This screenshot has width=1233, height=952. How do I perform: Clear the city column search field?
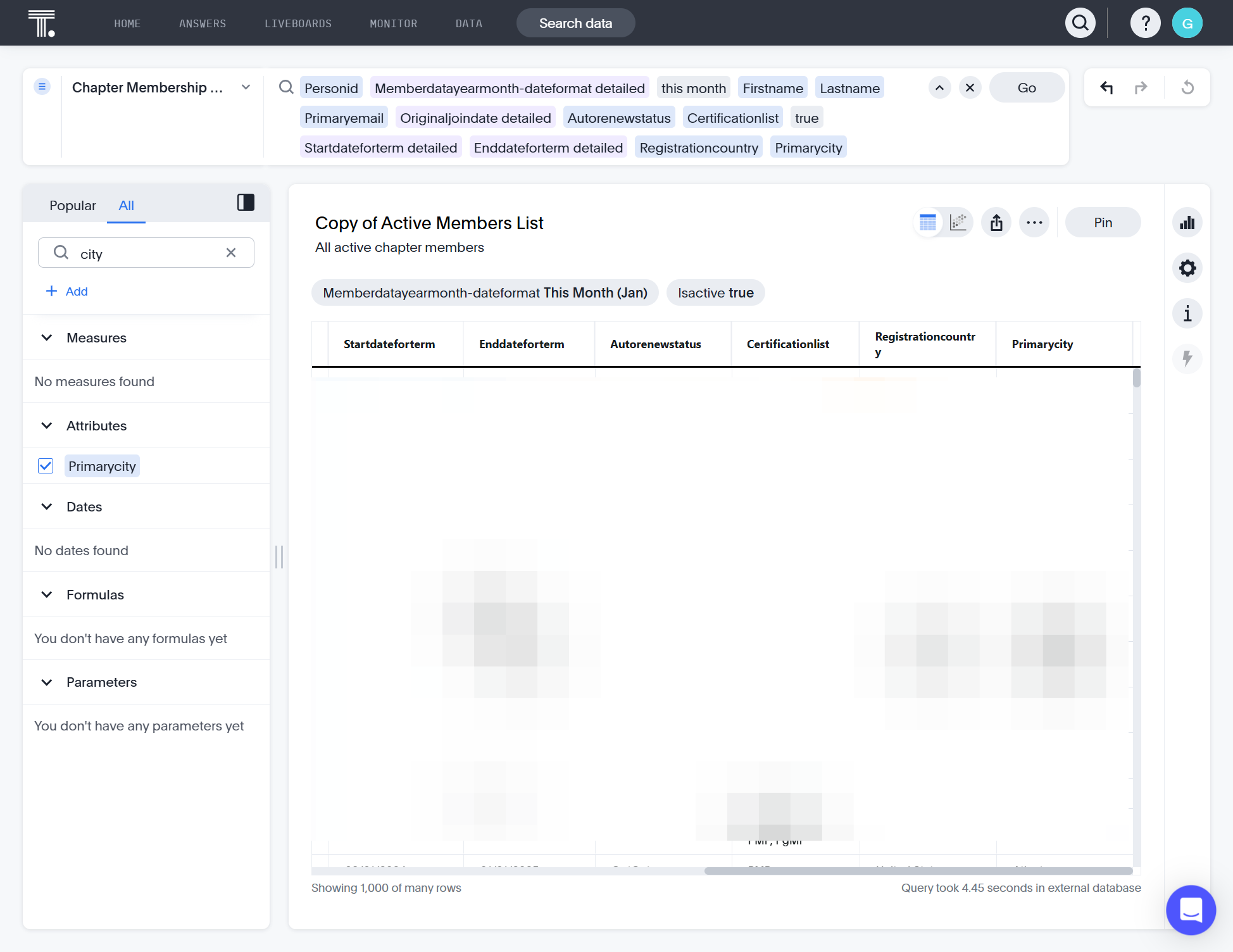coord(231,253)
